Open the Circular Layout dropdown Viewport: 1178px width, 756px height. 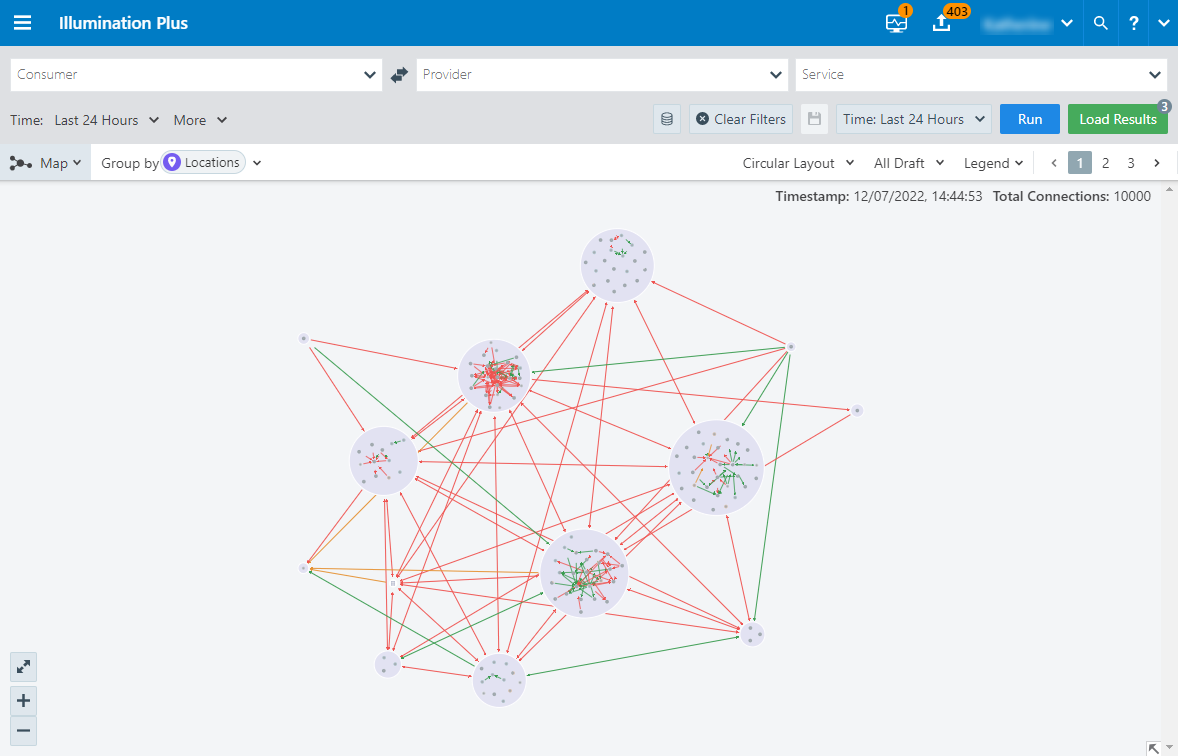coord(797,162)
